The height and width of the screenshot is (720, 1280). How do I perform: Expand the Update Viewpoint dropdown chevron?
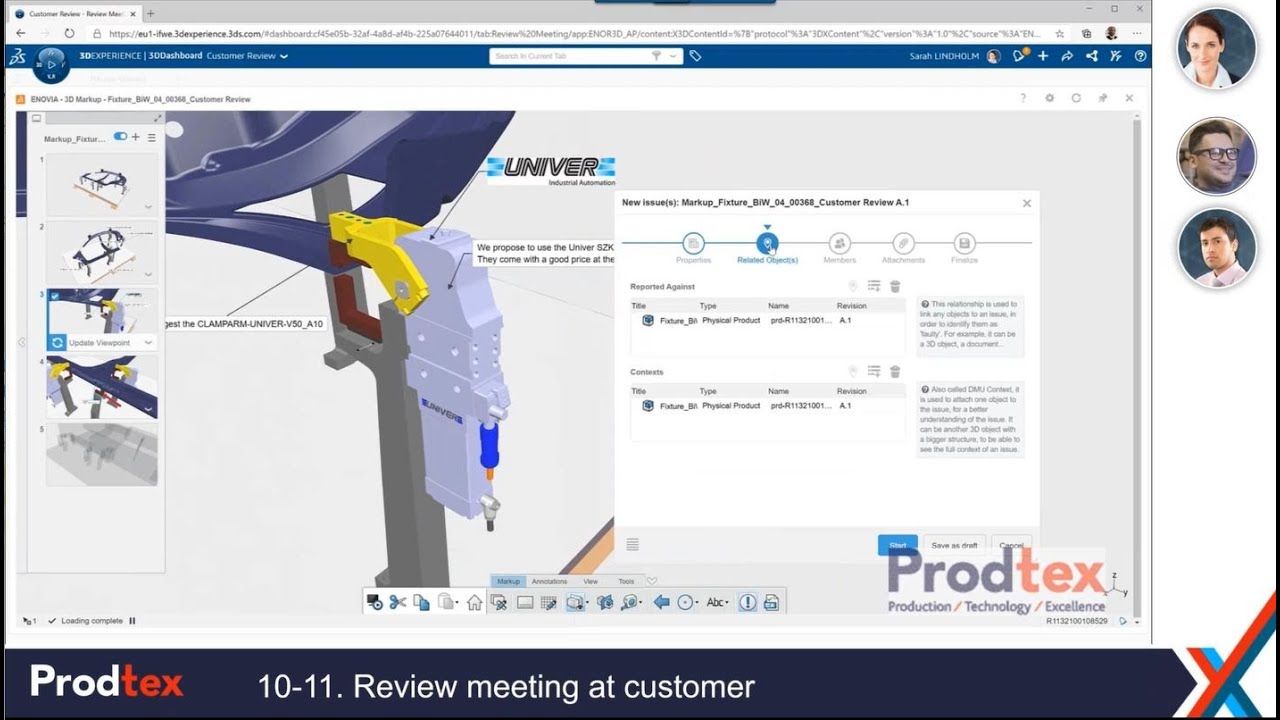point(149,343)
